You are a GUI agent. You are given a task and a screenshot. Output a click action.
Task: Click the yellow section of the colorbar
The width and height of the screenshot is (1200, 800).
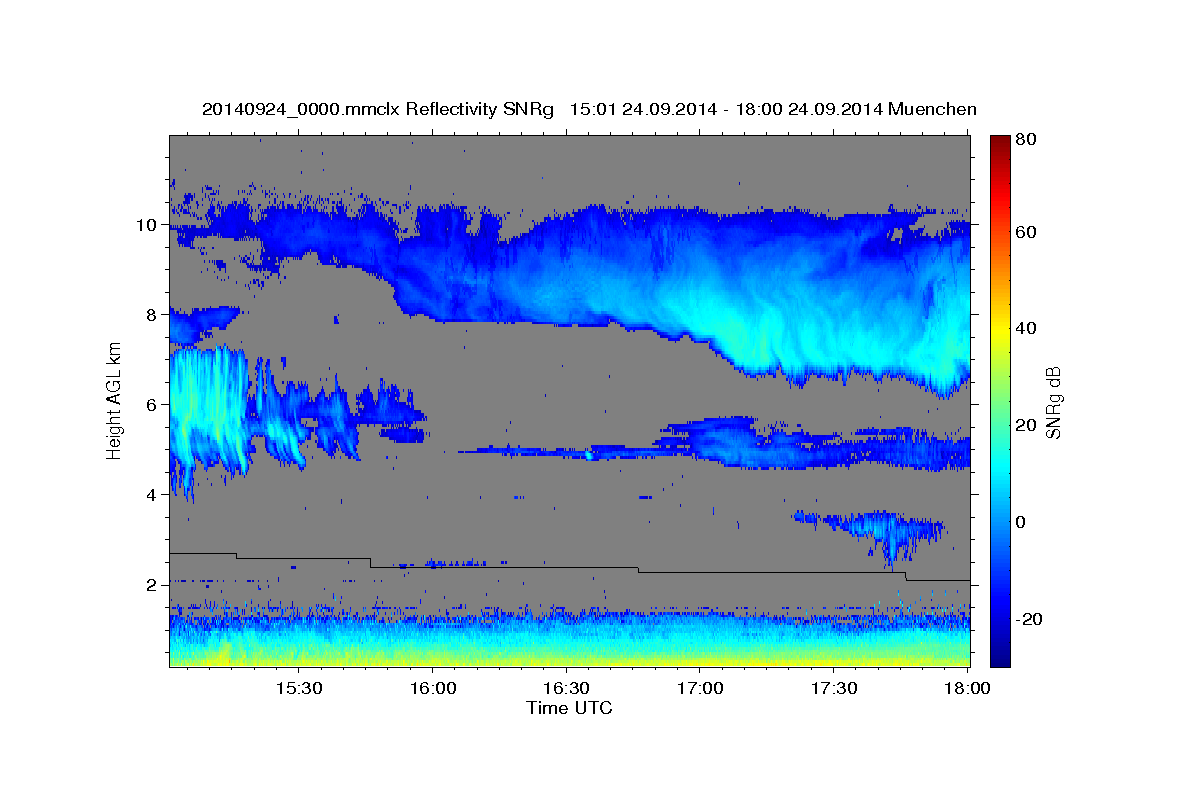pyautogui.click(x=1000, y=330)
